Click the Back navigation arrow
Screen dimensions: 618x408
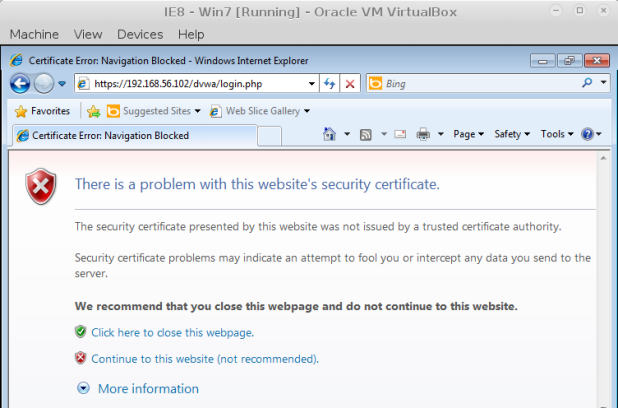[x=19, y=84]
